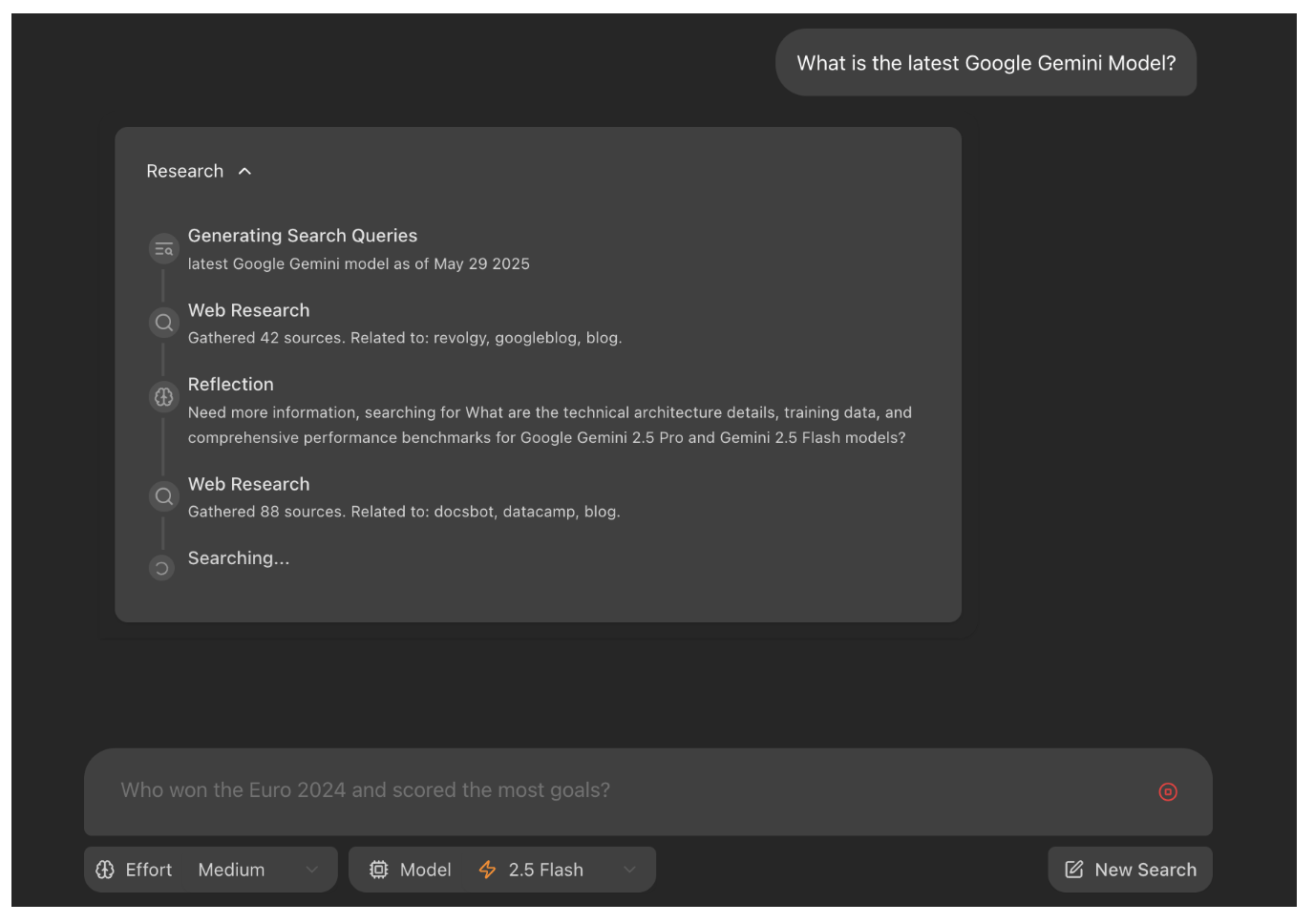Click the user question message bubble
Image resolution: width=1314 pixels, height=924 pixels.
point(985,63)
